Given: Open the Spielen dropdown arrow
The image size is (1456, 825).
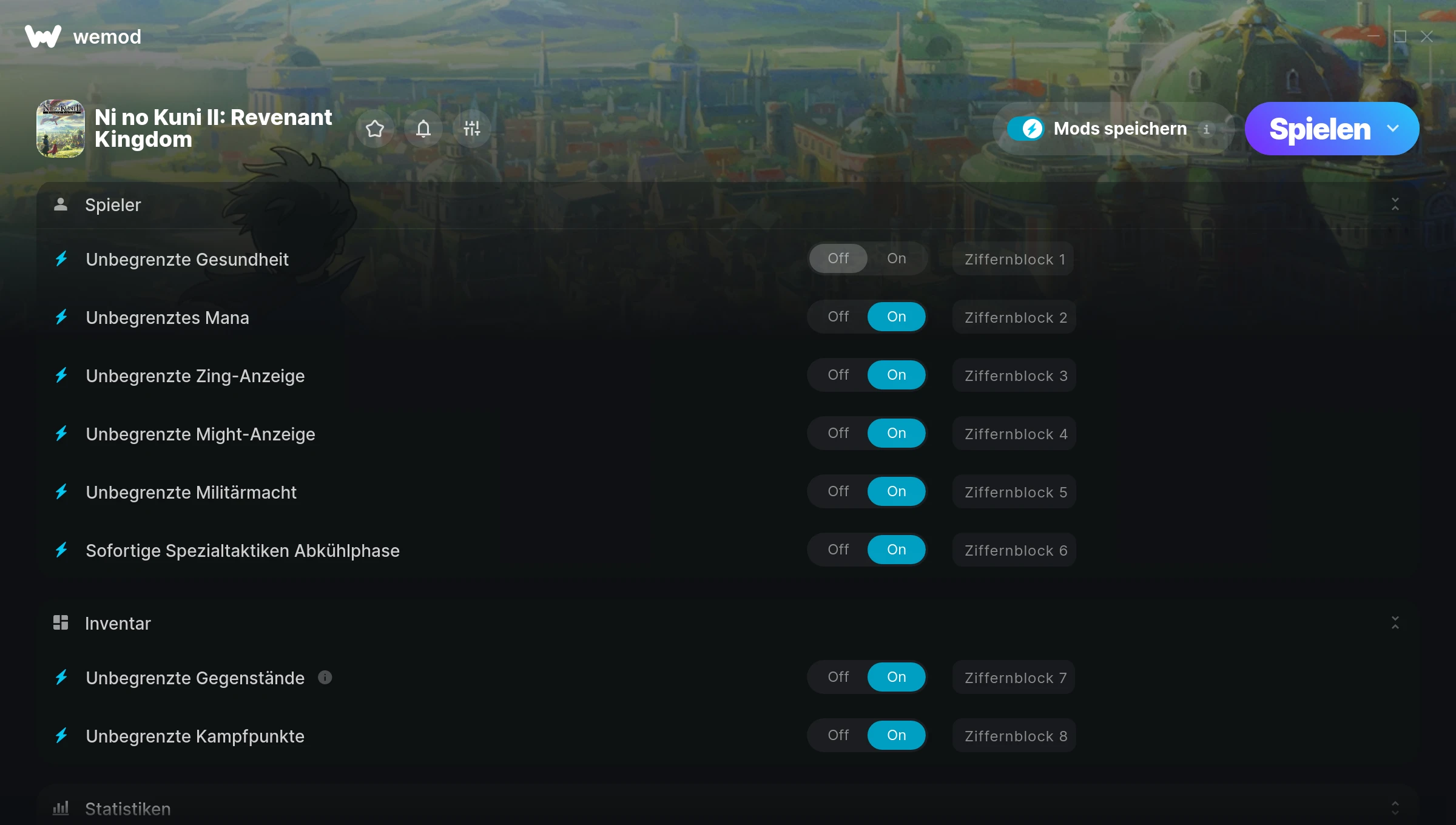Looking at the screenshot, I should pyautogui.click(x=1393, y=129).
